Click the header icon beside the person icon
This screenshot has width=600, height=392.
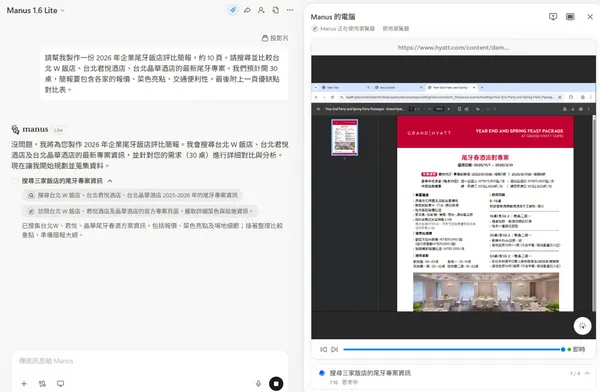[x=276, y=10]
